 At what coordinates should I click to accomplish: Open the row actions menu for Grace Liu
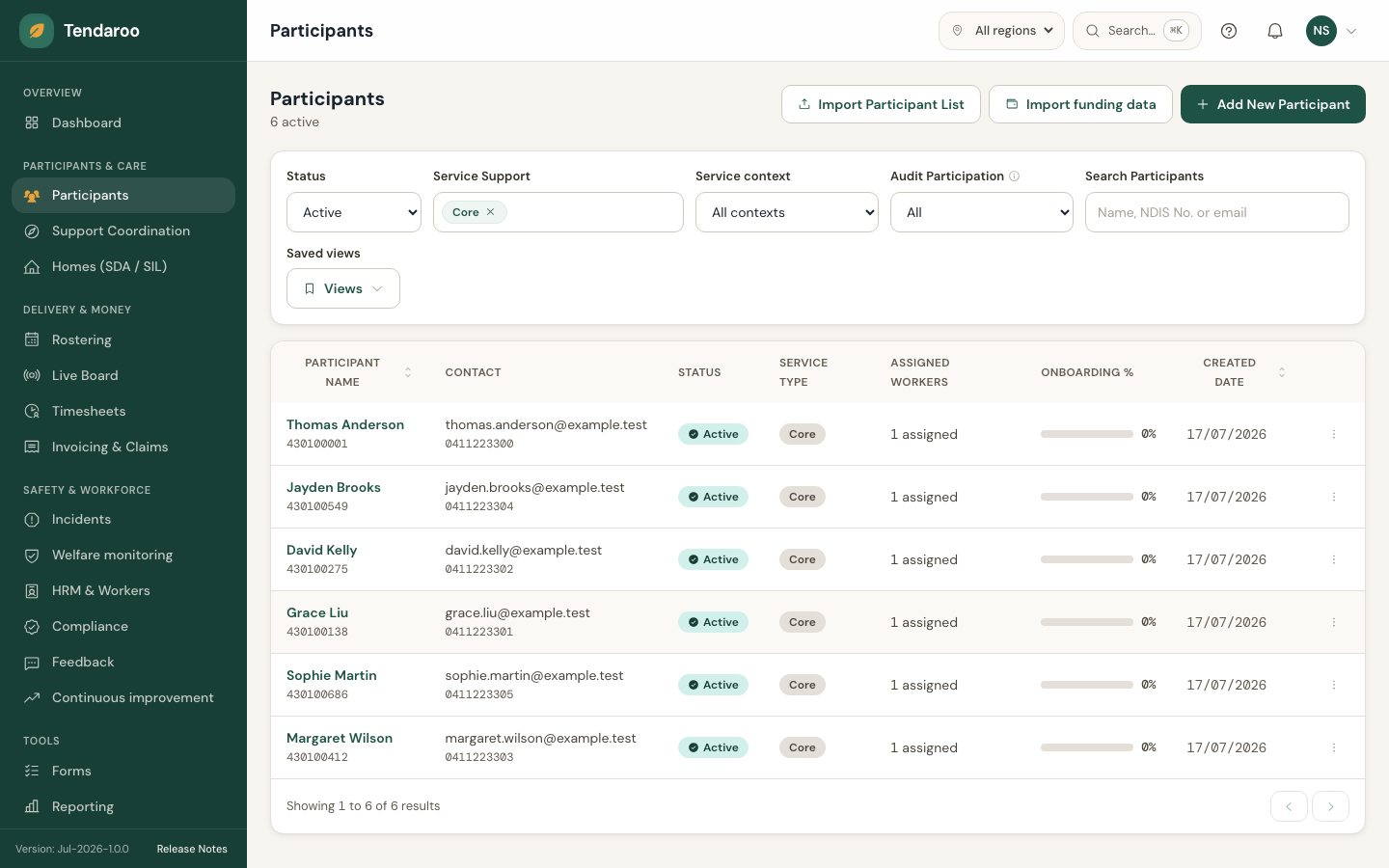1334,622
